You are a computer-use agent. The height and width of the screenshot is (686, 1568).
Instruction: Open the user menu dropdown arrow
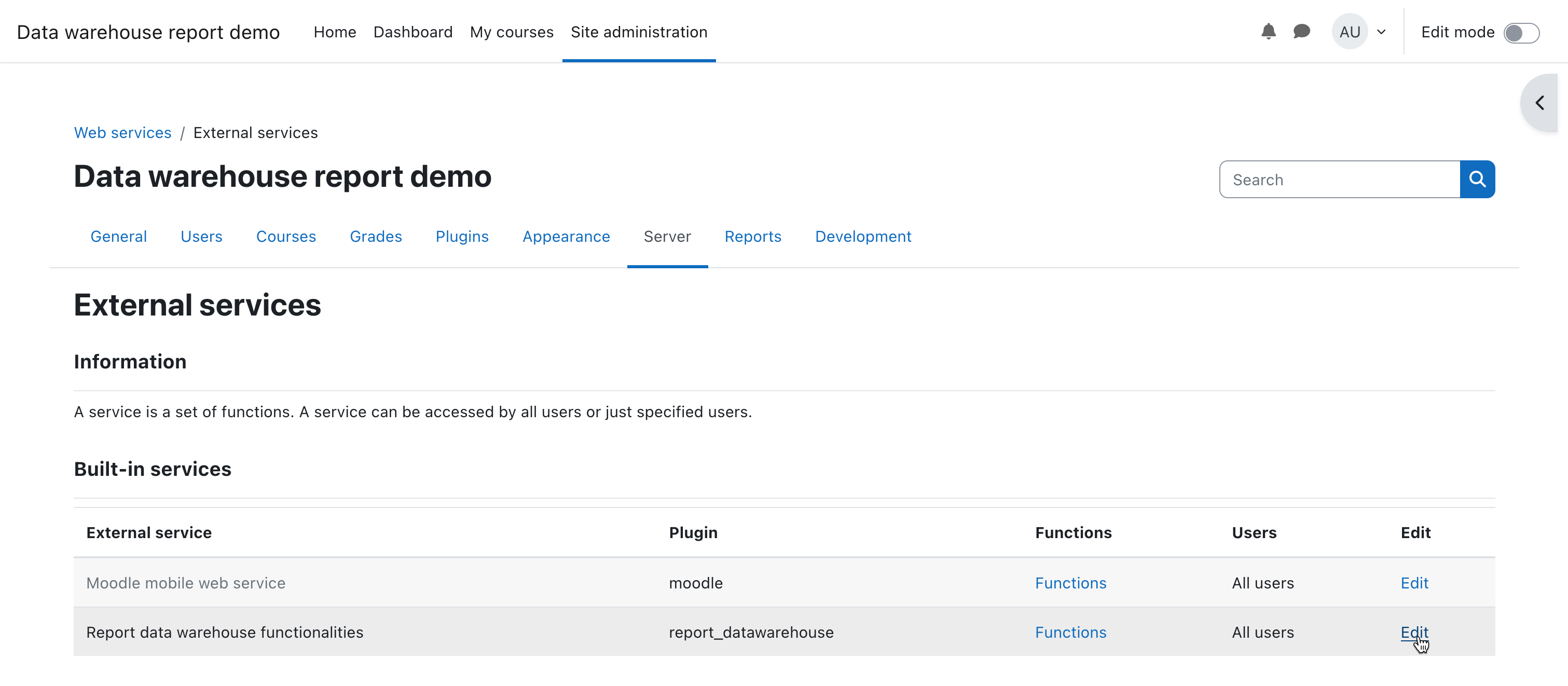(x=1381, y=32)
